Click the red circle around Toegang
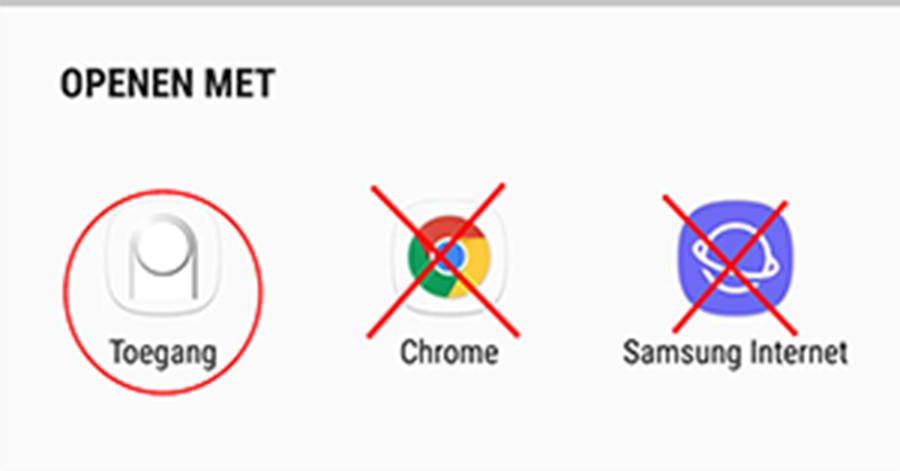 pyautogui.click(x=163, y=291)
